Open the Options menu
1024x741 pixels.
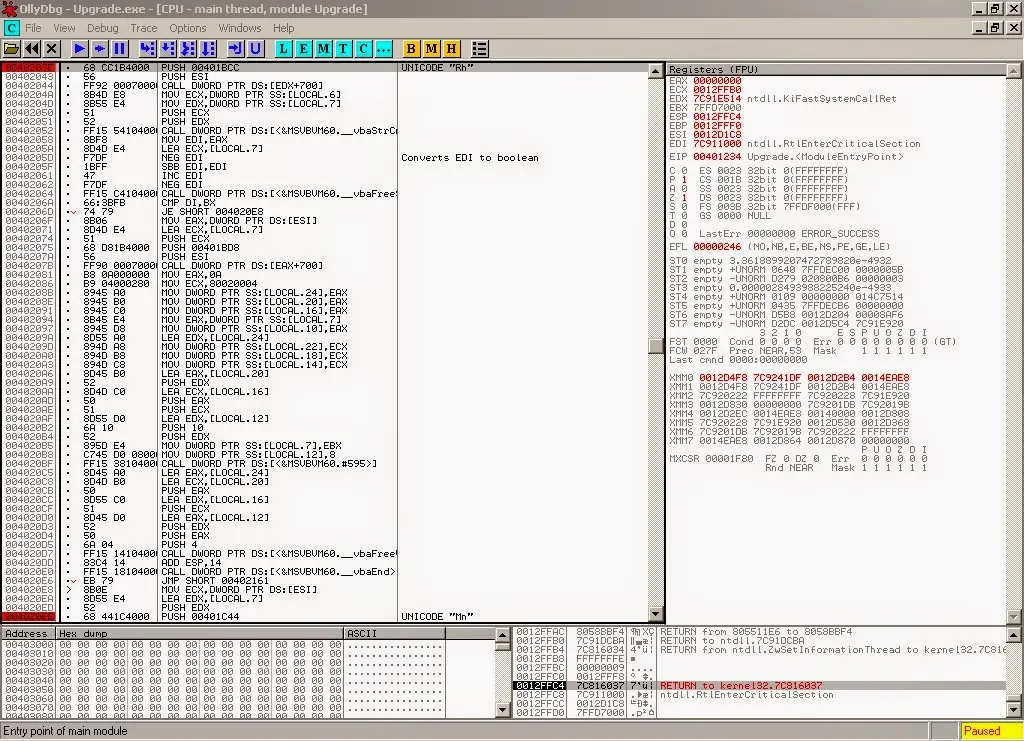pyautogui.click(x=187, y=28)
